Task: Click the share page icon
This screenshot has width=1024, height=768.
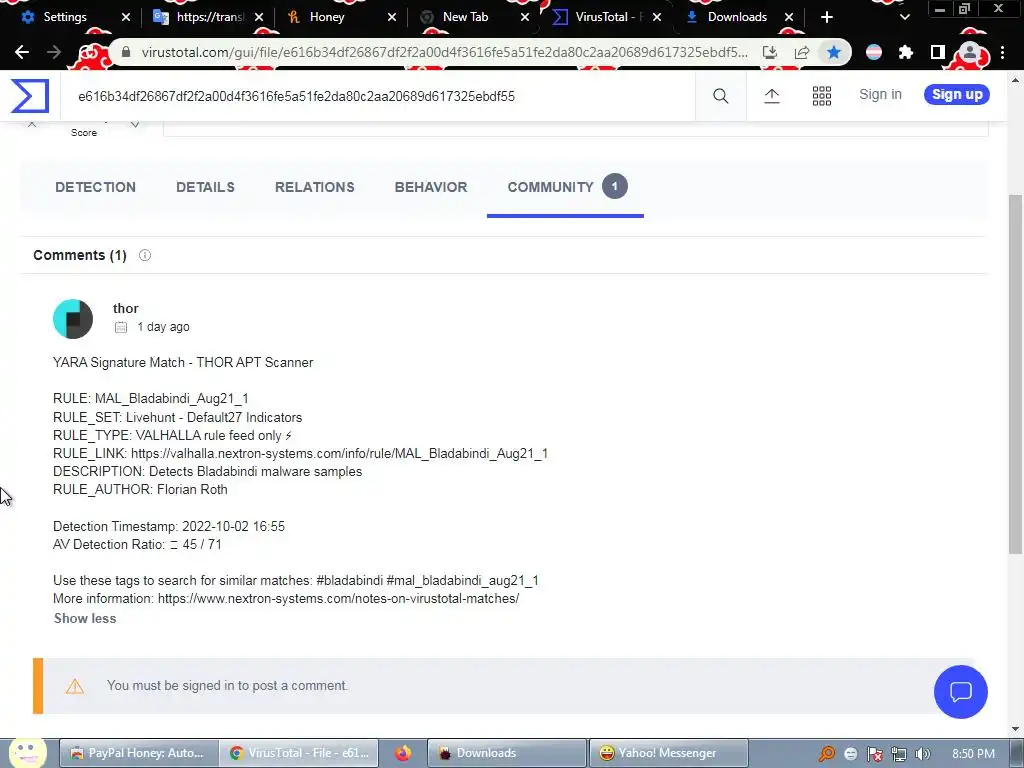Action: coord(802,52)
